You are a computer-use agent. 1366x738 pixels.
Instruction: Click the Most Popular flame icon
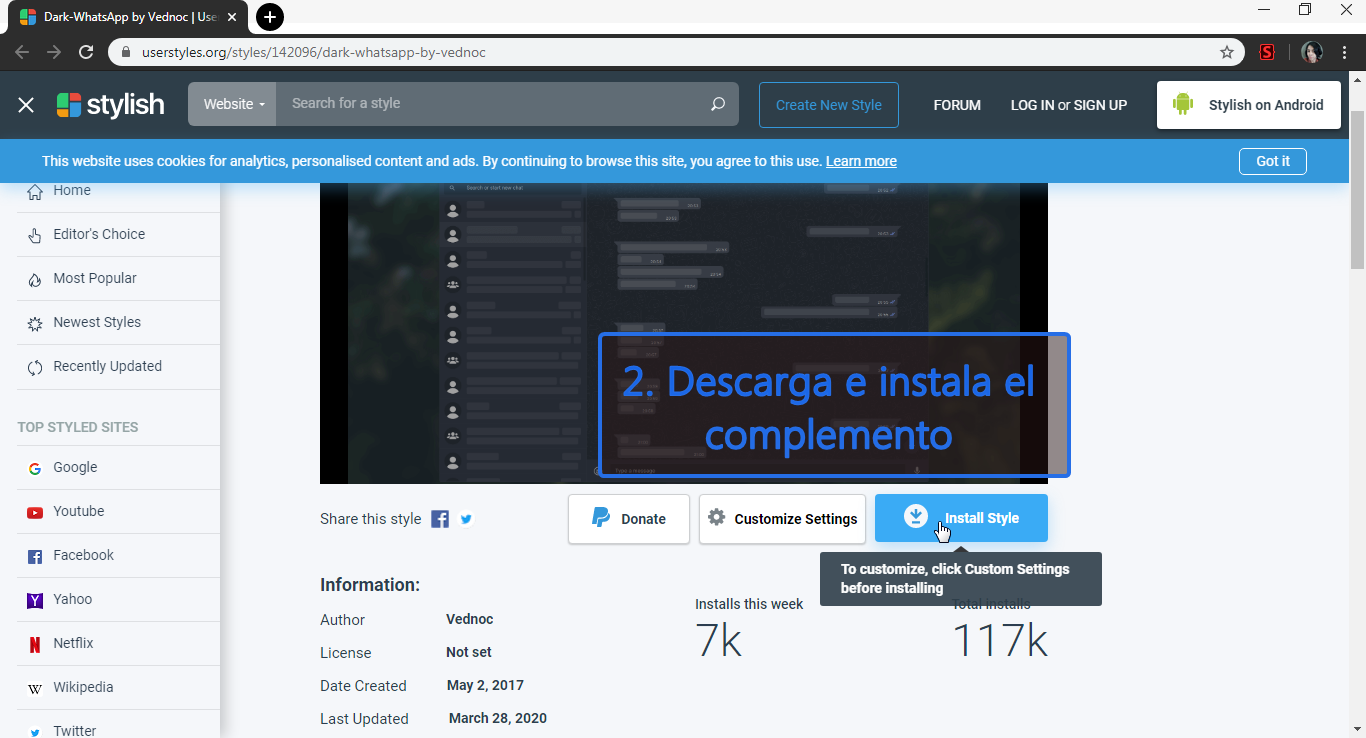pos(35,279)
